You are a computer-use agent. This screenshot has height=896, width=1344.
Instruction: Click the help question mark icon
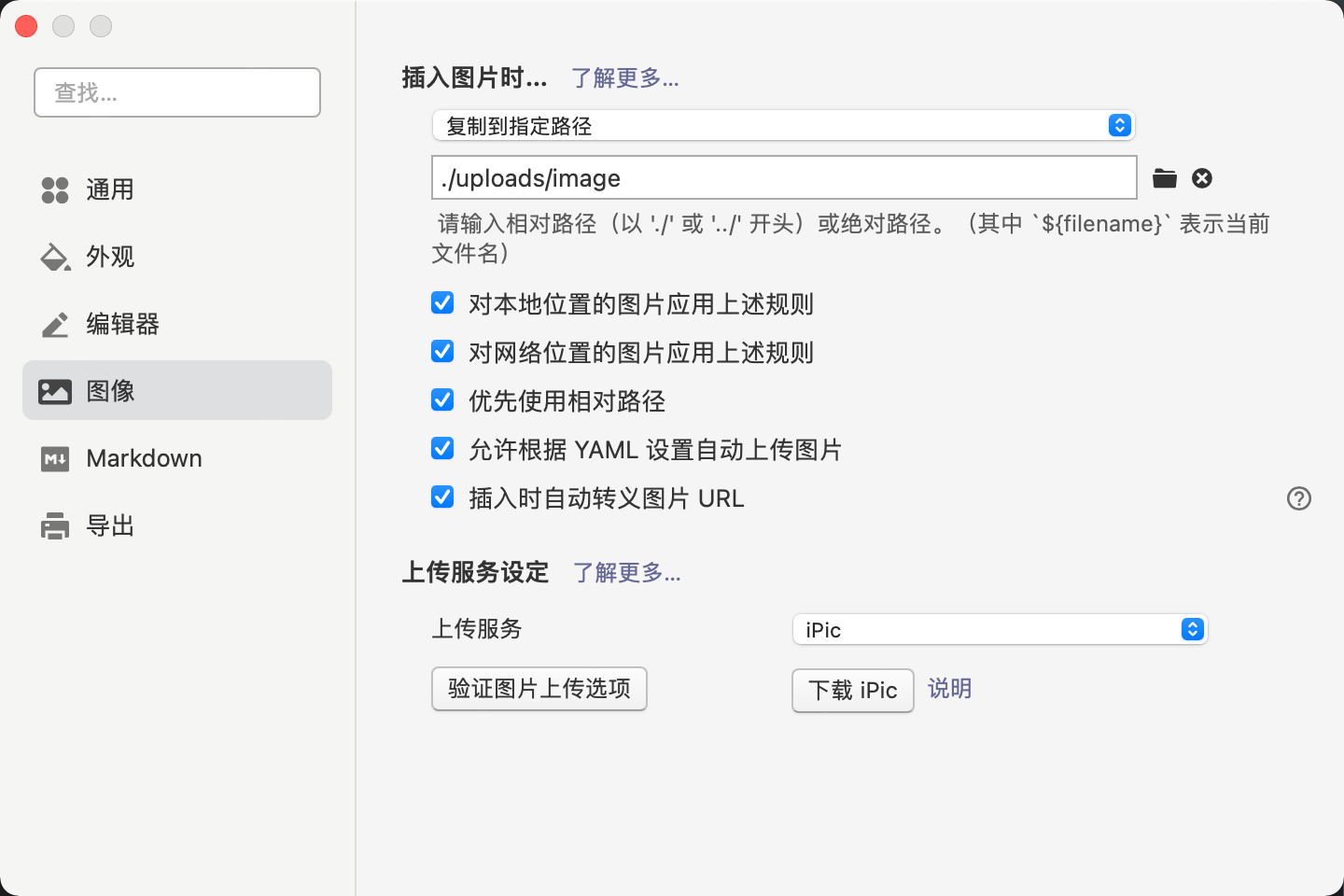coord(1298,498)
